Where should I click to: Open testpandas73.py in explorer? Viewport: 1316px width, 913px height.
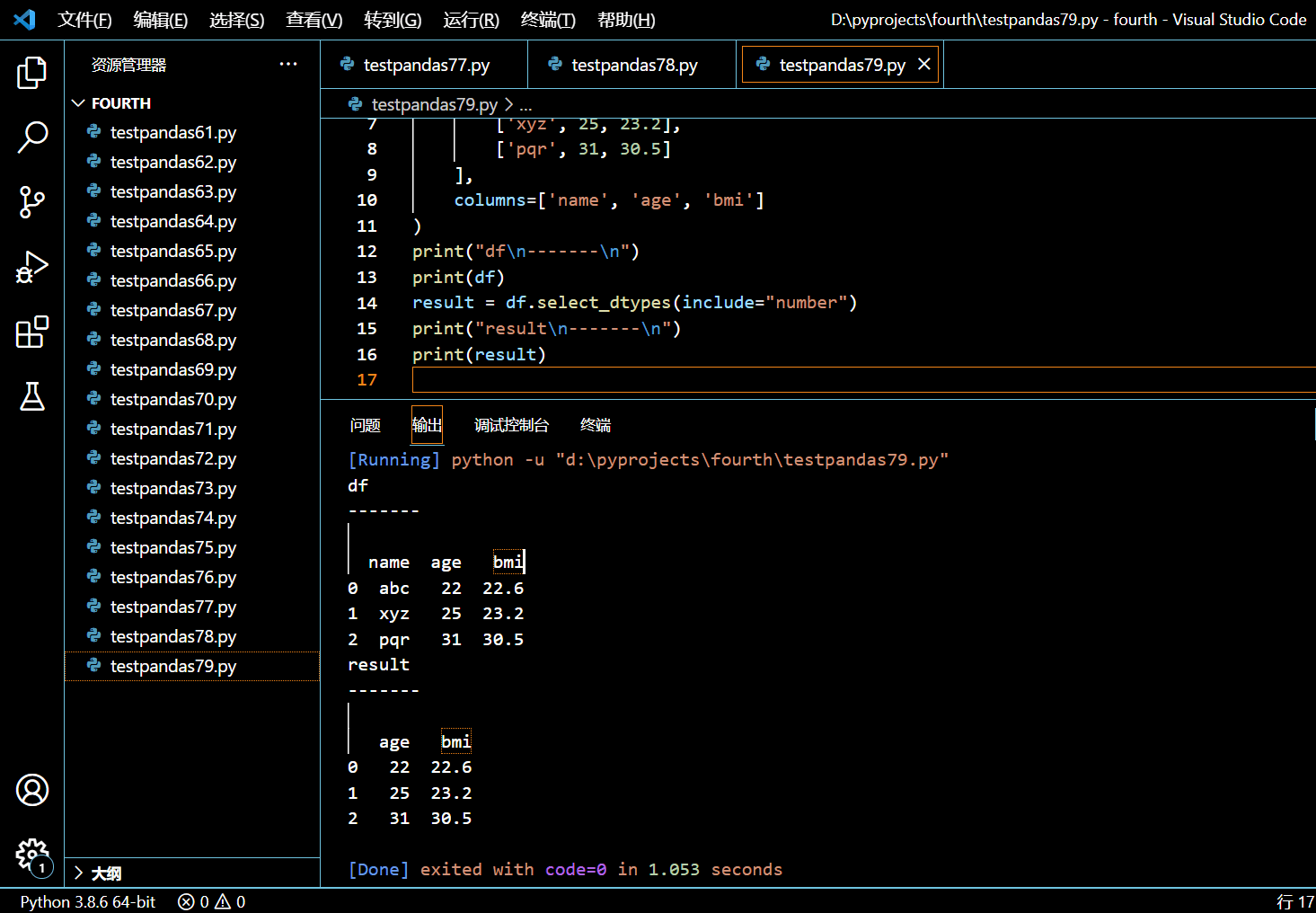[192, 488]
